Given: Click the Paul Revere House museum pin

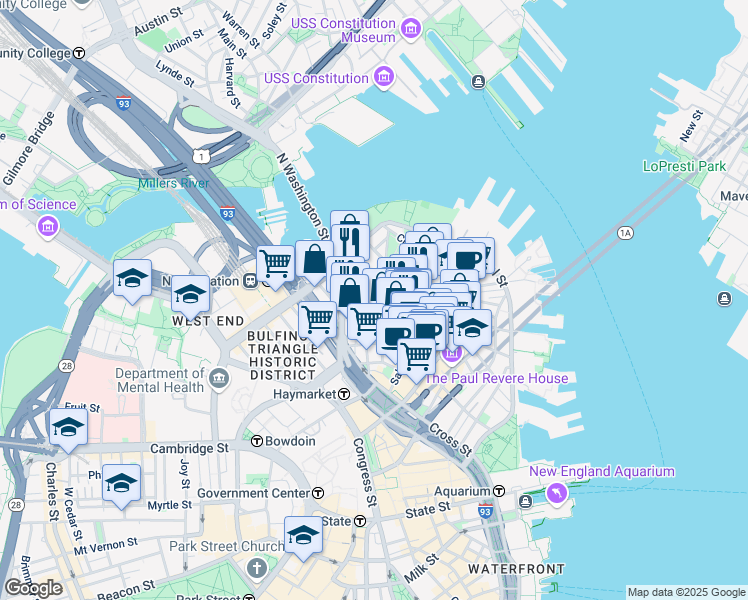Looking at the screenshot, I should click(451, 354).
